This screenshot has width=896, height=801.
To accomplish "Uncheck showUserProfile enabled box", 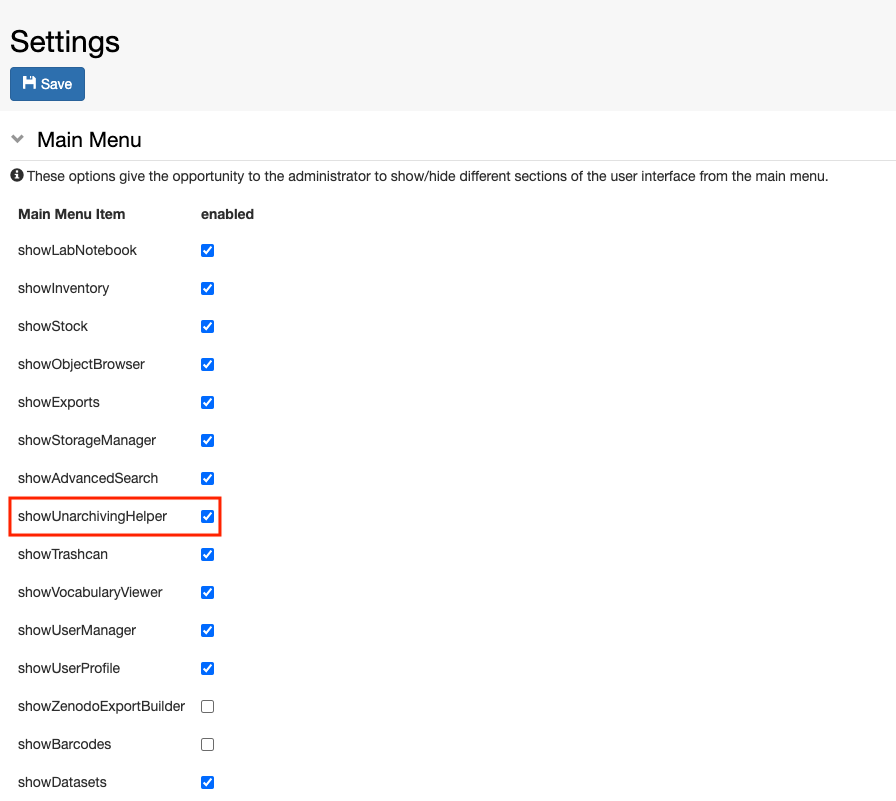I will 207,668.
